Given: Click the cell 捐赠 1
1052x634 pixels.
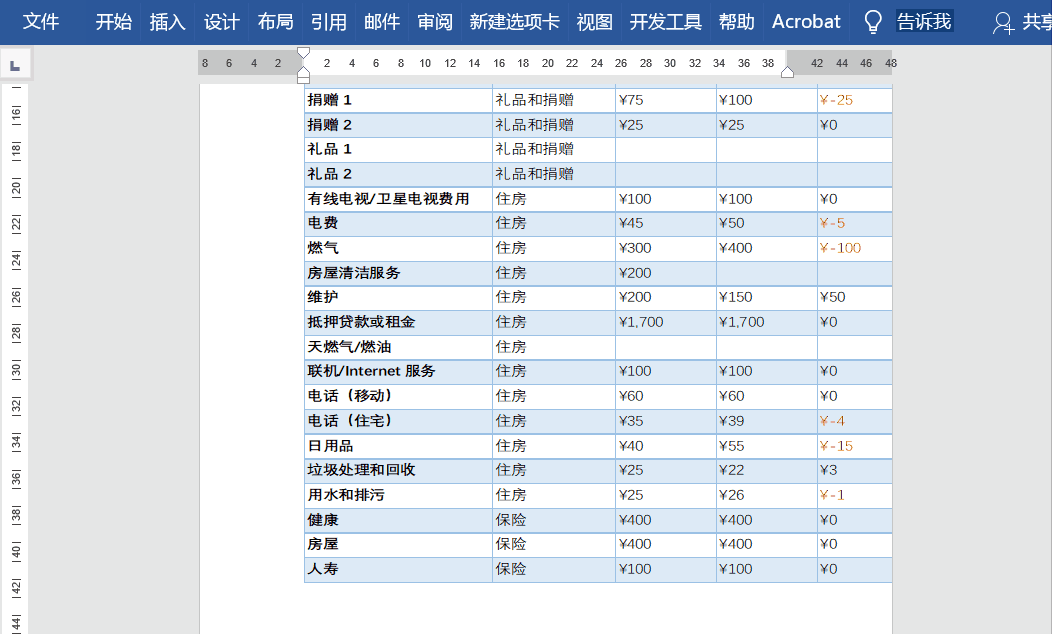Looking at the screenshot, I should [399, 100].
